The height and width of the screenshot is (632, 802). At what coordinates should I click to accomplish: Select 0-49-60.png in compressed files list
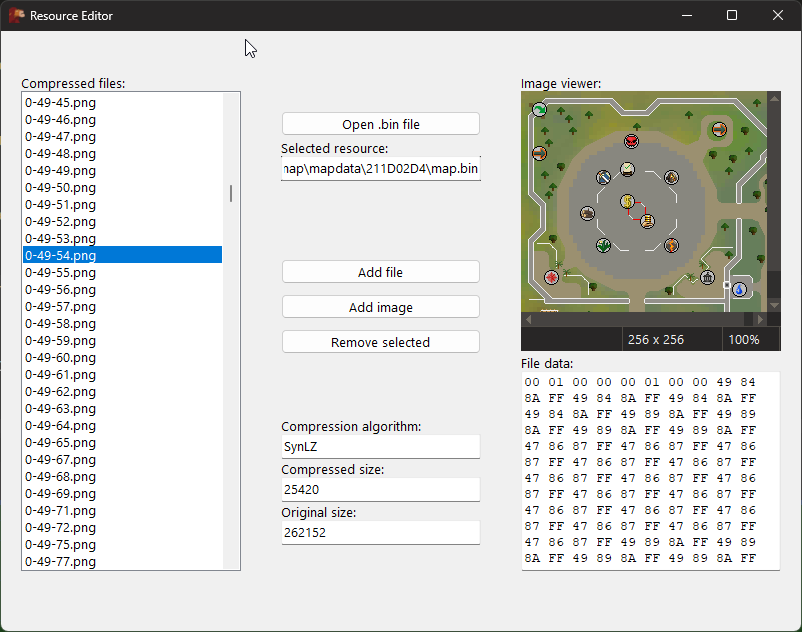click(61, 357)
